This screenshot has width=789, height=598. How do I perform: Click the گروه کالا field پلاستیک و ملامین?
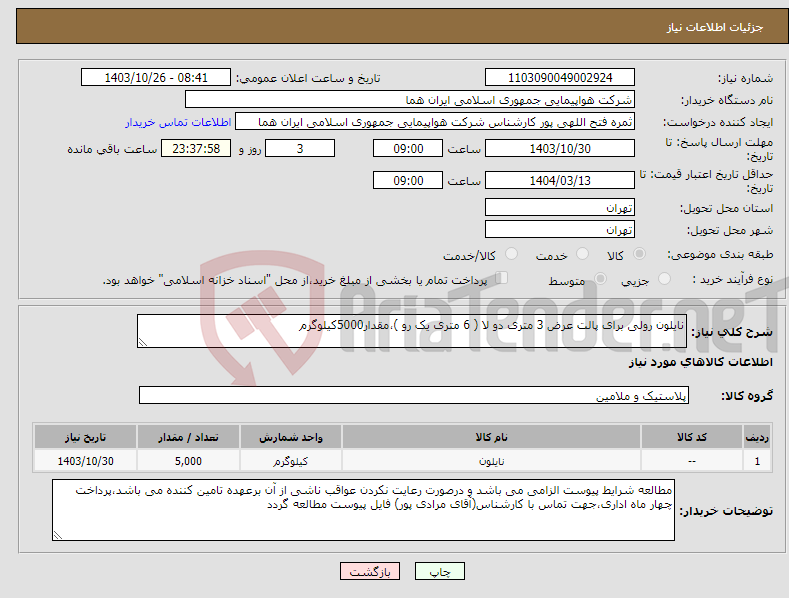414,396
